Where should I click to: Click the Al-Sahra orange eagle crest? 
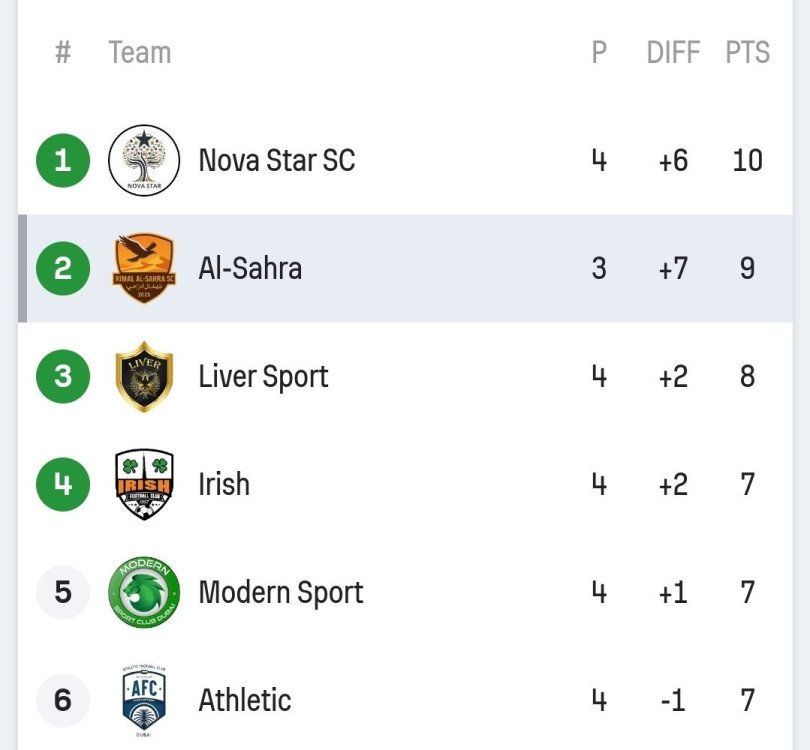pyautogui.click(x=144, y=268)
